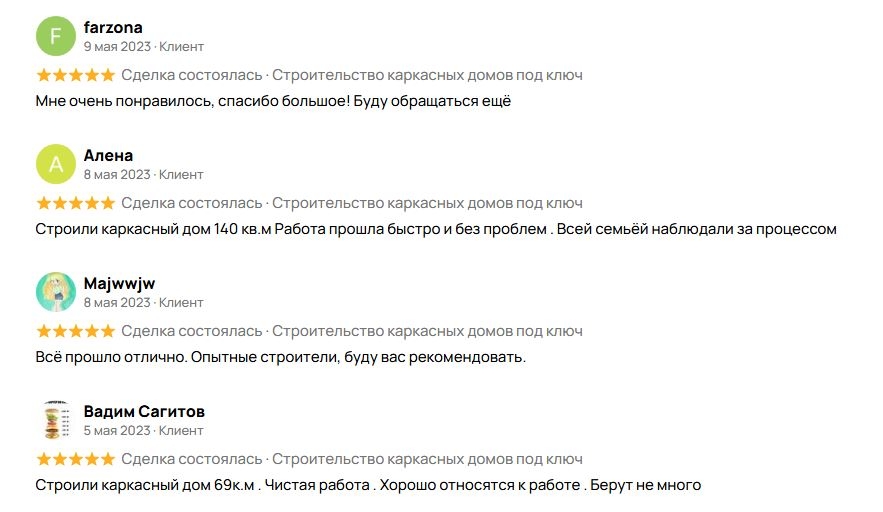Click the '5 мая 2023' review date
Screen dimensions: 883x512
(x=117, y=430)
